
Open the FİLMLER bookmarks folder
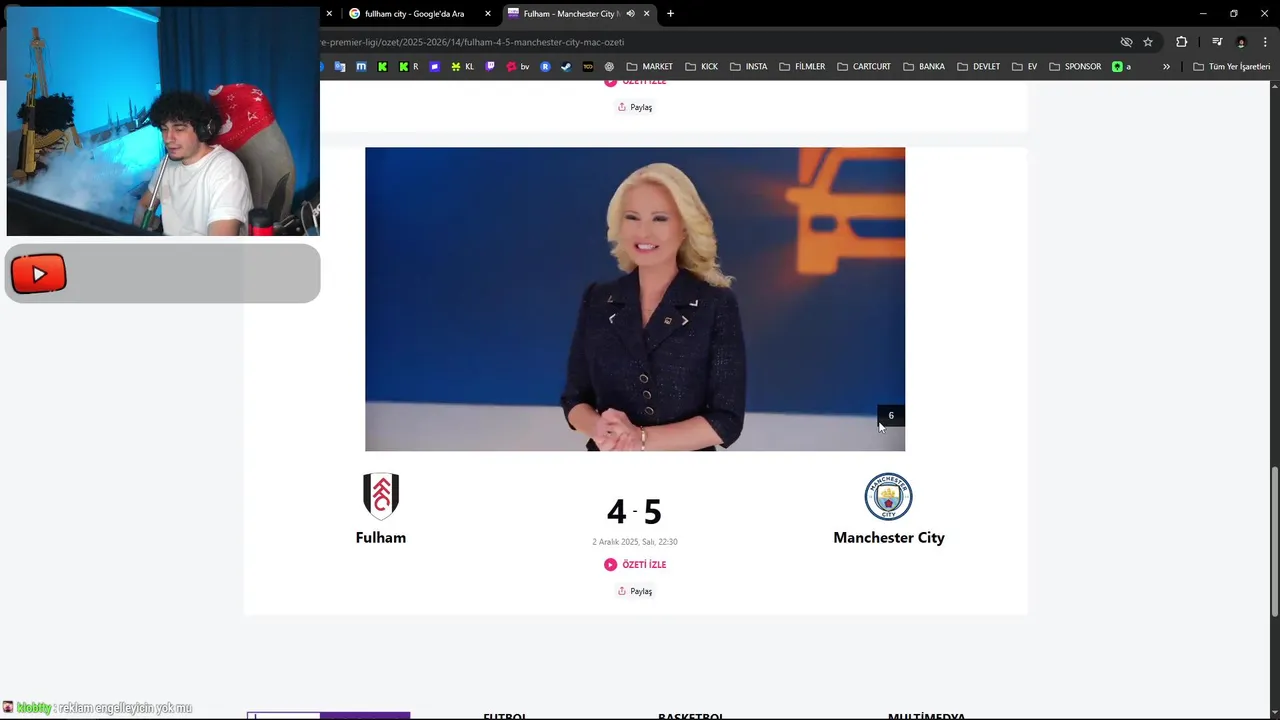[x=802, y=67]
